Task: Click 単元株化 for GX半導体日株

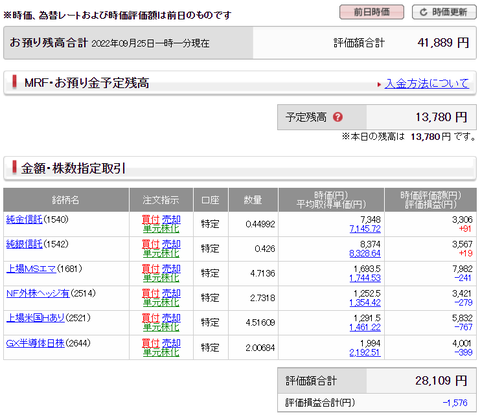Action: pos(161,352)
